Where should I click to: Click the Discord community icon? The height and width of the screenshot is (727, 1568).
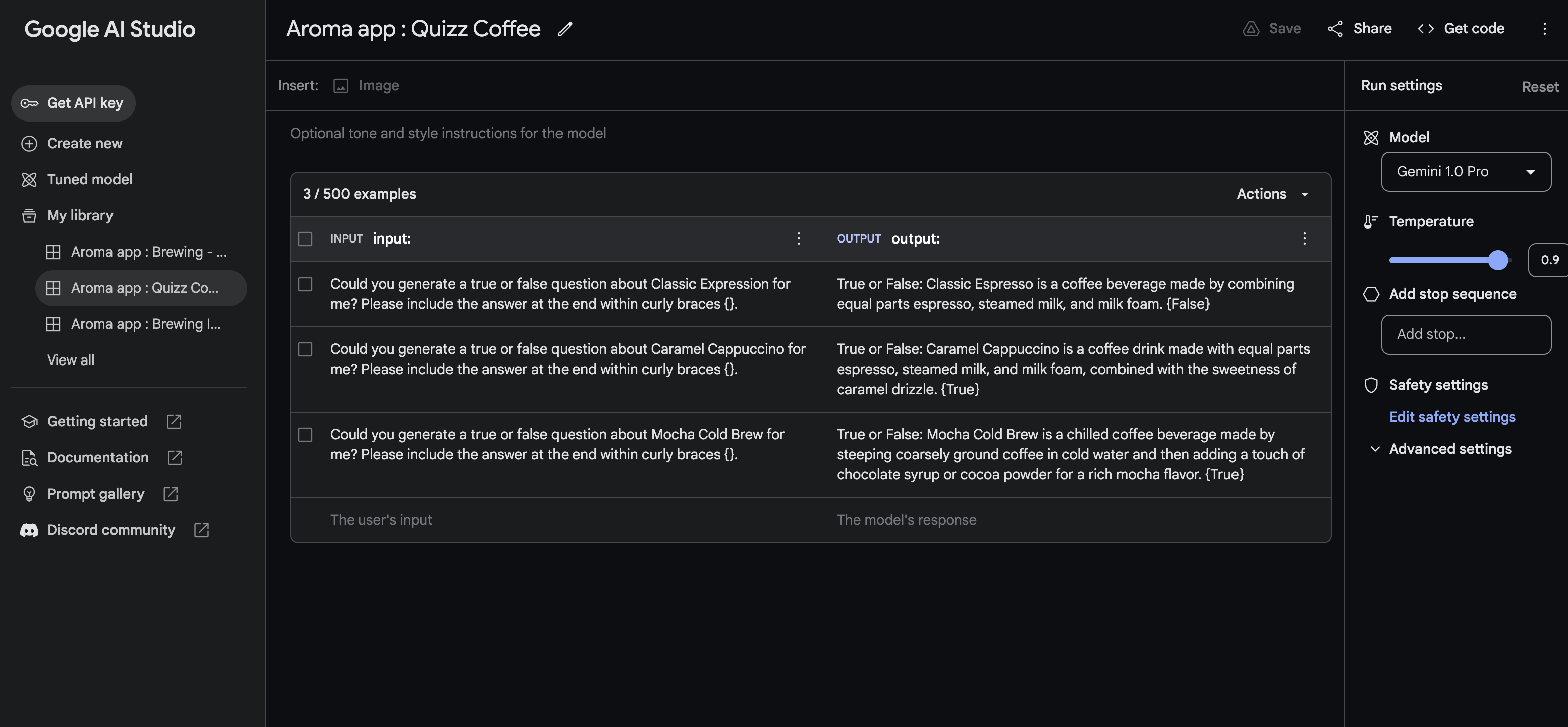click(x=29, y=530)
